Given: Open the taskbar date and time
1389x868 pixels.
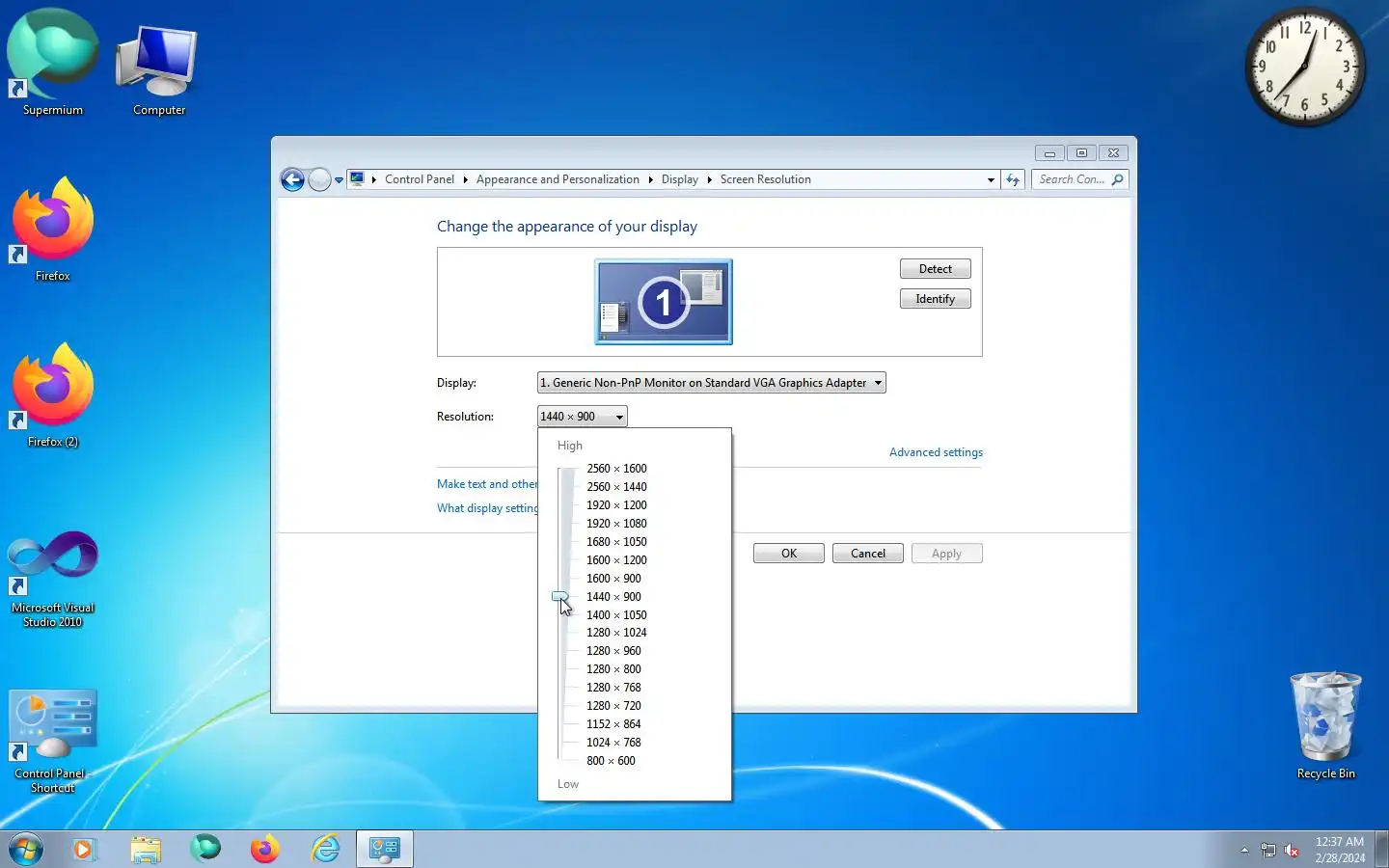Looking at the screenshot, I should (1340, 850).
